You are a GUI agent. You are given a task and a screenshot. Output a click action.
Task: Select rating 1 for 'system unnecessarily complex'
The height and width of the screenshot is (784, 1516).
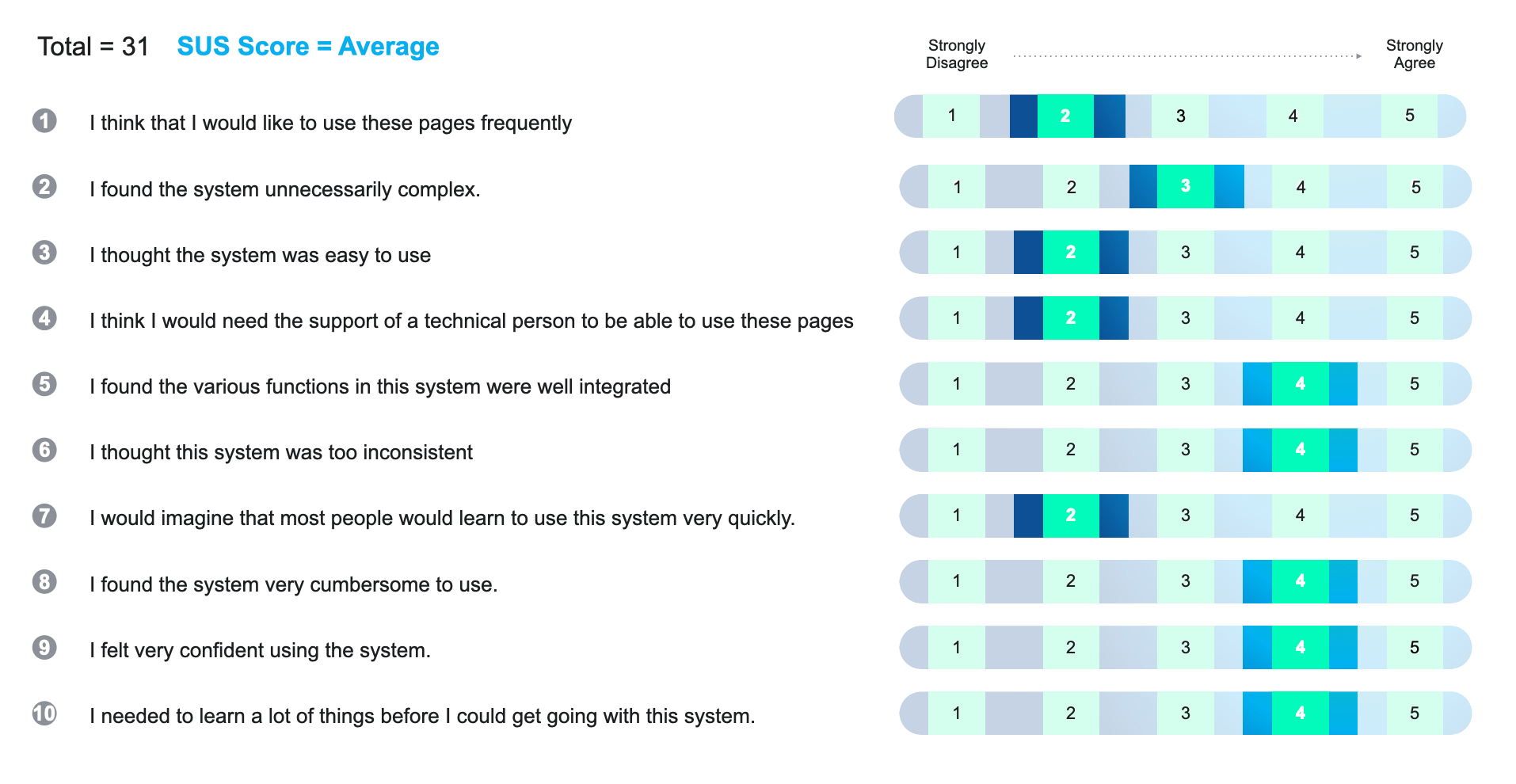tap(957, 187)
